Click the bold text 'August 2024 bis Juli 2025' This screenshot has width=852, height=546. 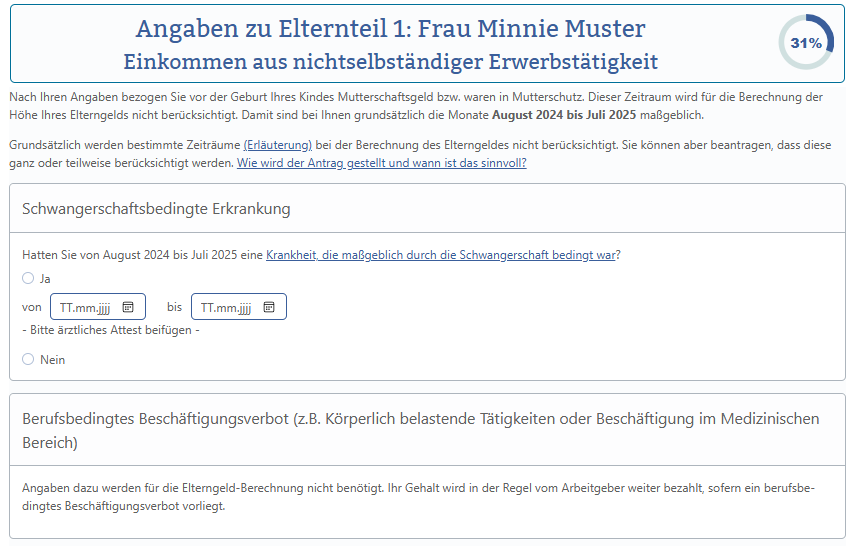[x=564, y=115]
